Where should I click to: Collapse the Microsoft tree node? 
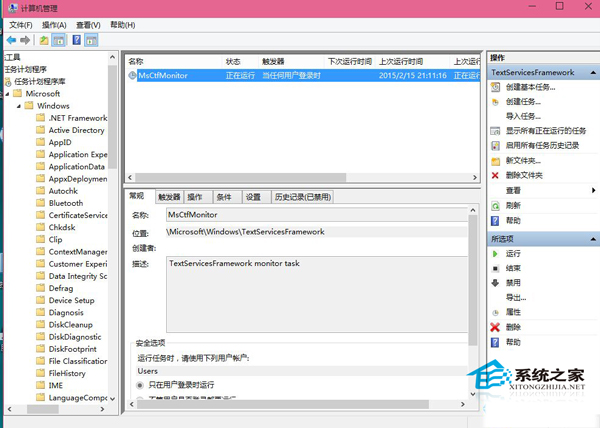point(7,94)
